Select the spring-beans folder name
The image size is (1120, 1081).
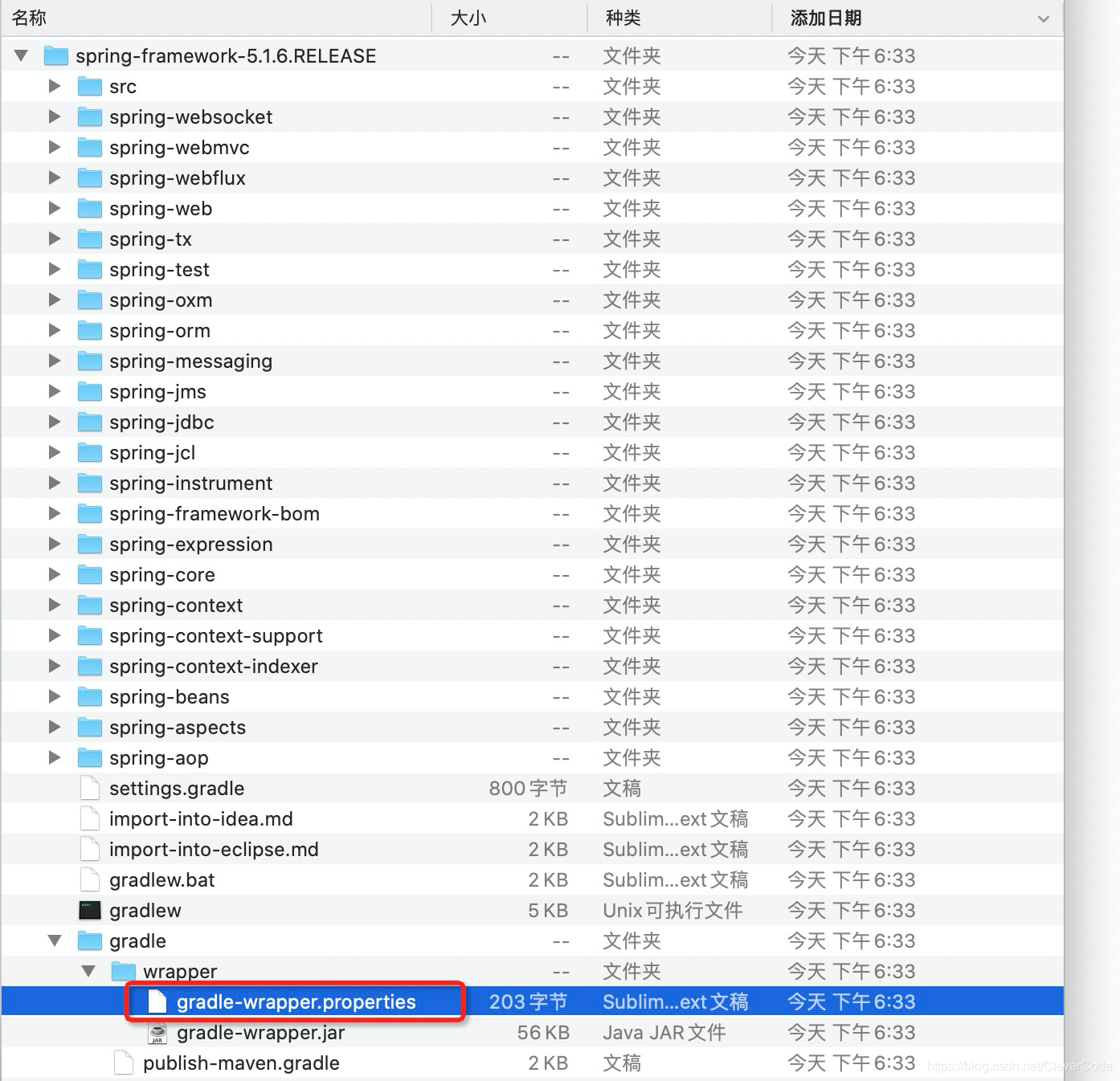coord(170,697)
